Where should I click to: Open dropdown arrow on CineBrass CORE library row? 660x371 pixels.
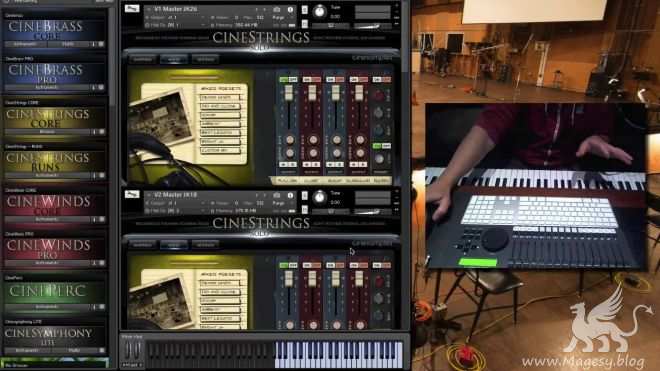94,44
